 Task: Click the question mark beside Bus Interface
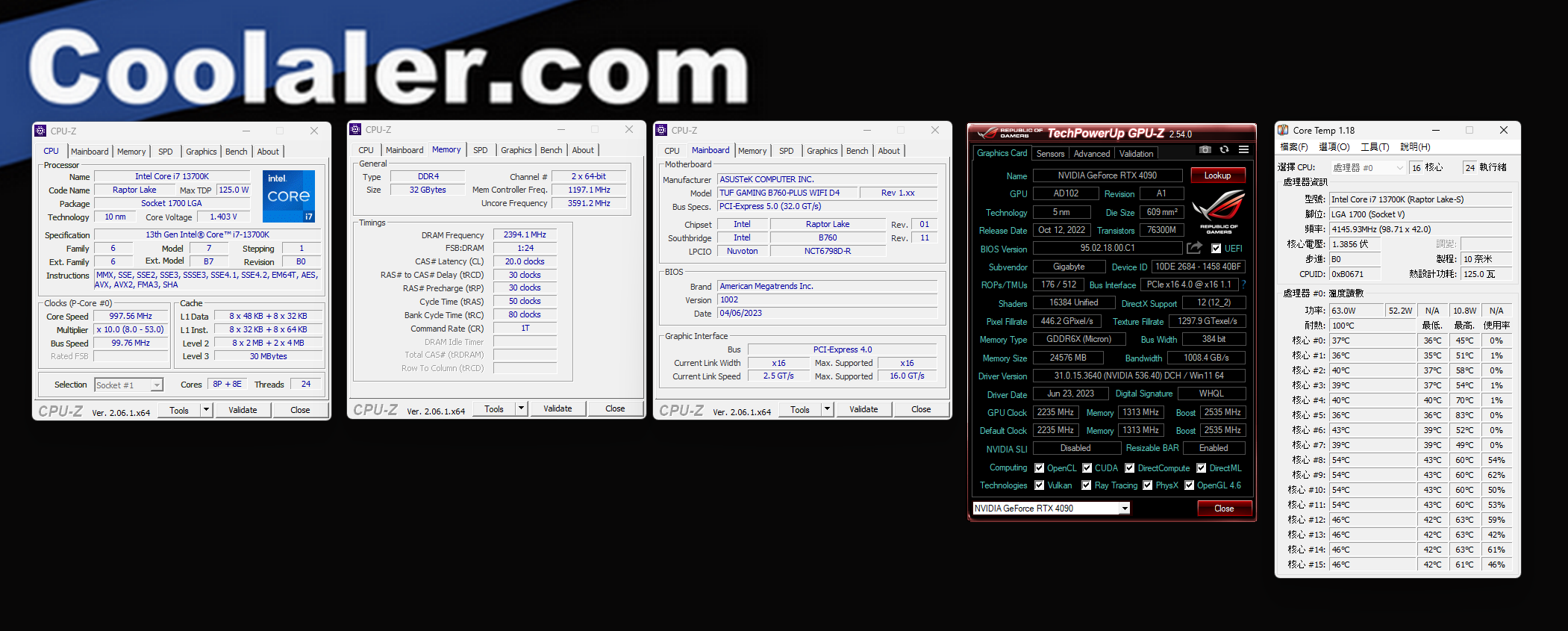point(1244,285)
